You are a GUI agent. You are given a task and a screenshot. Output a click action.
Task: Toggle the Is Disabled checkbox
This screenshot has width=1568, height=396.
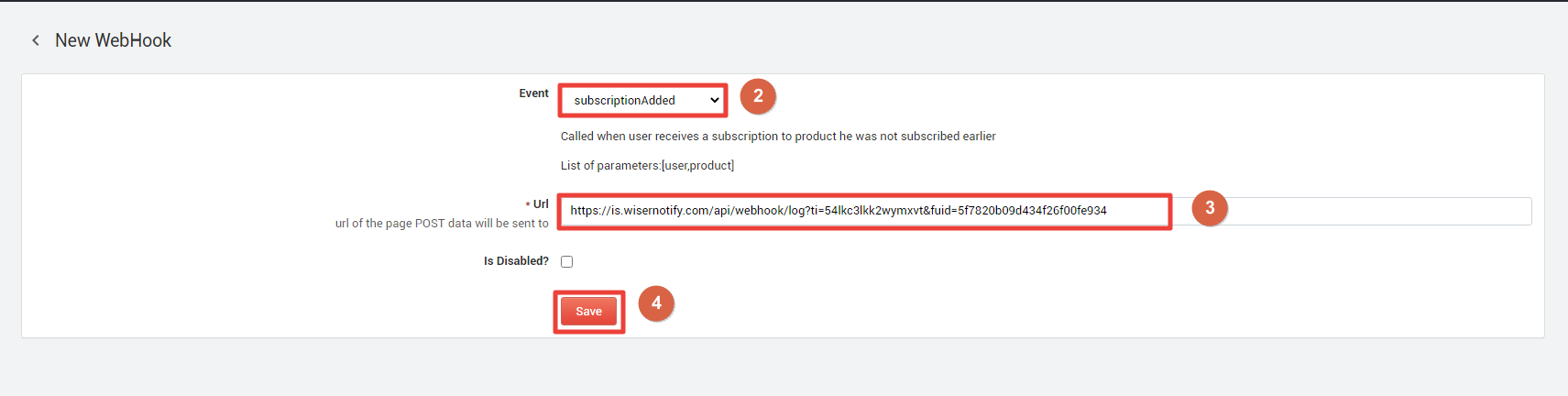566,261
